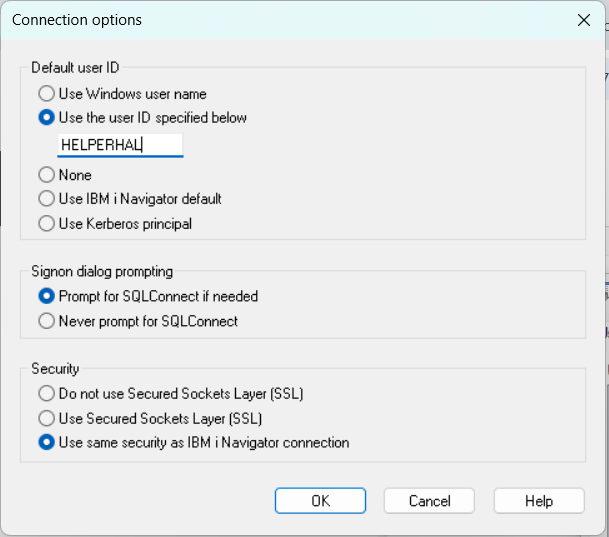Choose Use same security as IBM i Navigator connection
This screenshot has width=609, height=537.
click(46, 442)
